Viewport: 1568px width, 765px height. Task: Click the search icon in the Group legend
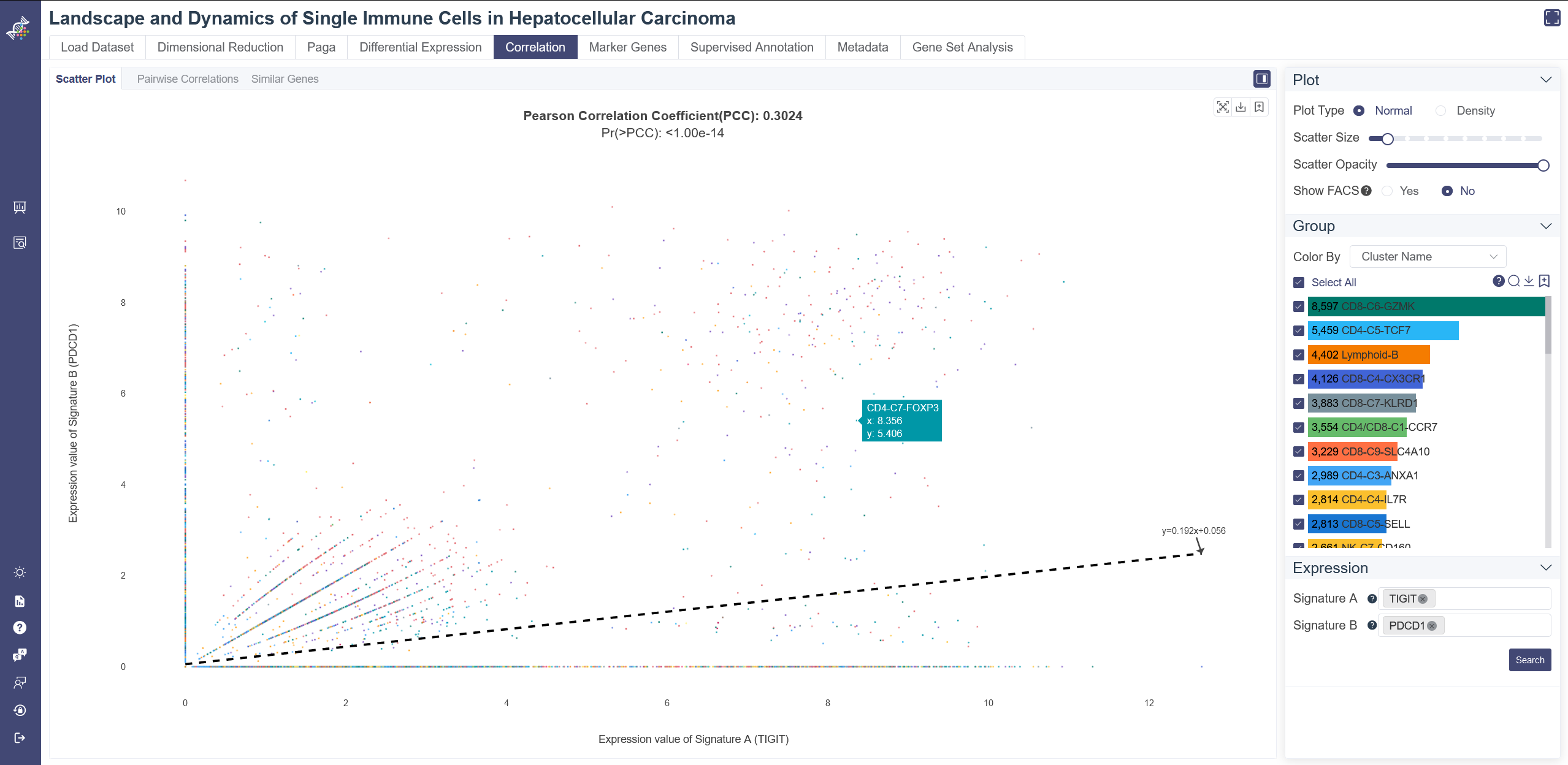(1513, 281)
